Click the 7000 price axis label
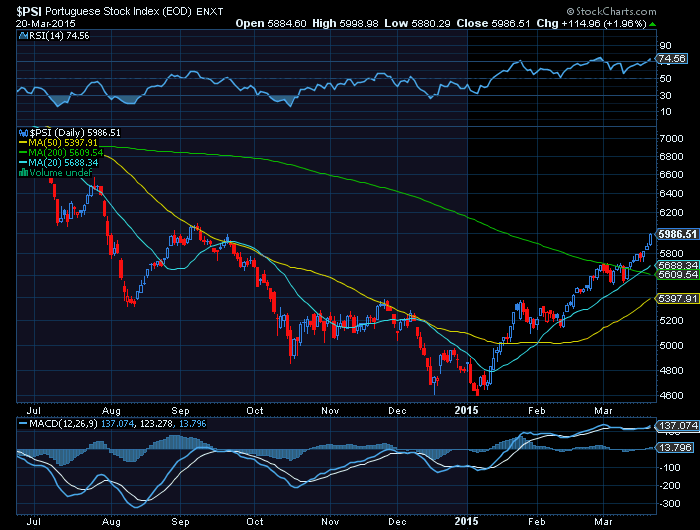This screenshot has width=700, height=530. (x=671, y=139)
